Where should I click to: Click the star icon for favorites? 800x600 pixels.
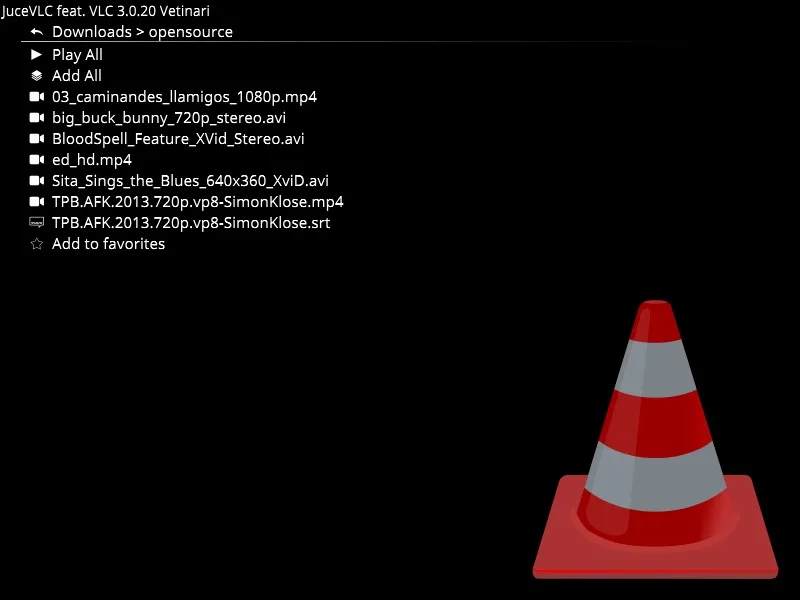click(x=37, y=244)
